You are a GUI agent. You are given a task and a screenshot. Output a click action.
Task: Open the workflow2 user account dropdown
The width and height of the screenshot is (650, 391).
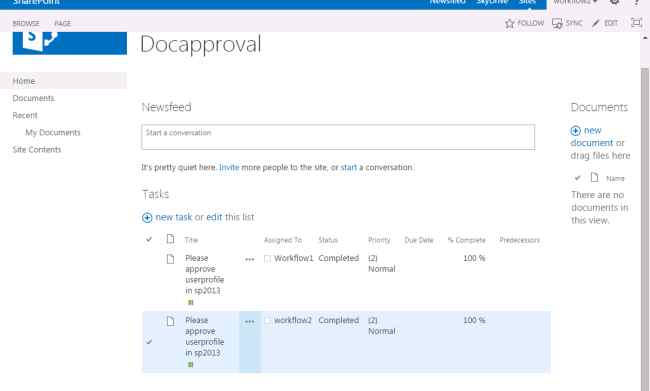[576, 2]
